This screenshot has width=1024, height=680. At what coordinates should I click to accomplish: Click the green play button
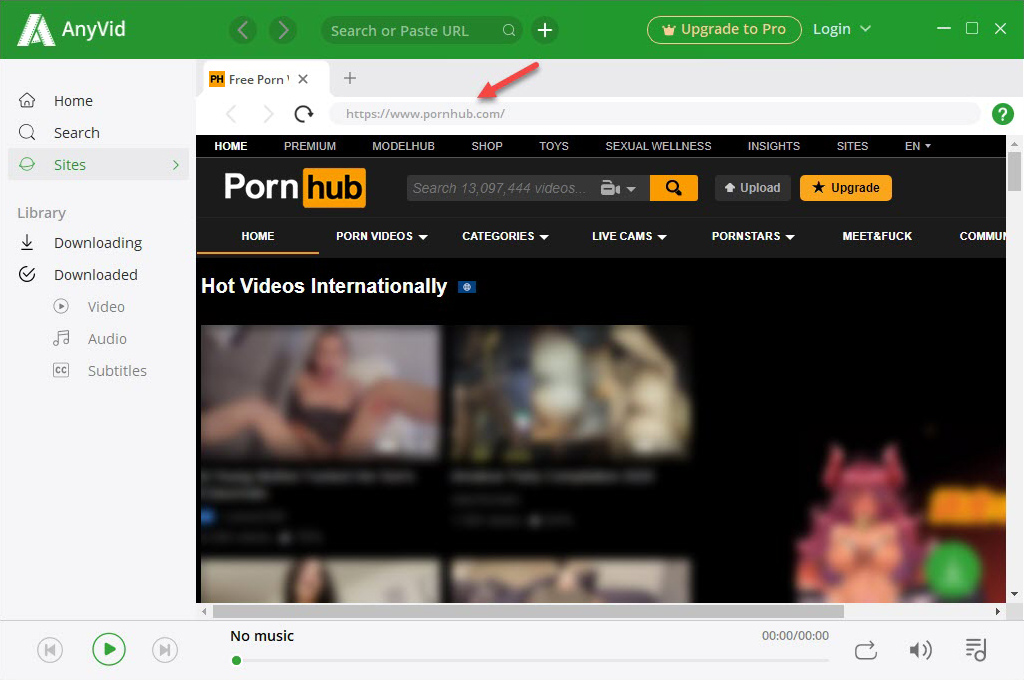coord(108,649)
